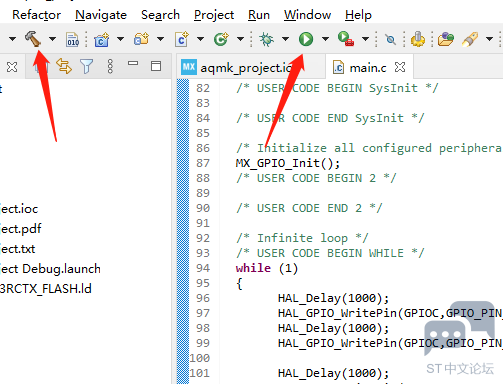Click HAL_GPIO_WritePin call on line 97
This screenshot has height=384, width=503.
click(390, 313)
